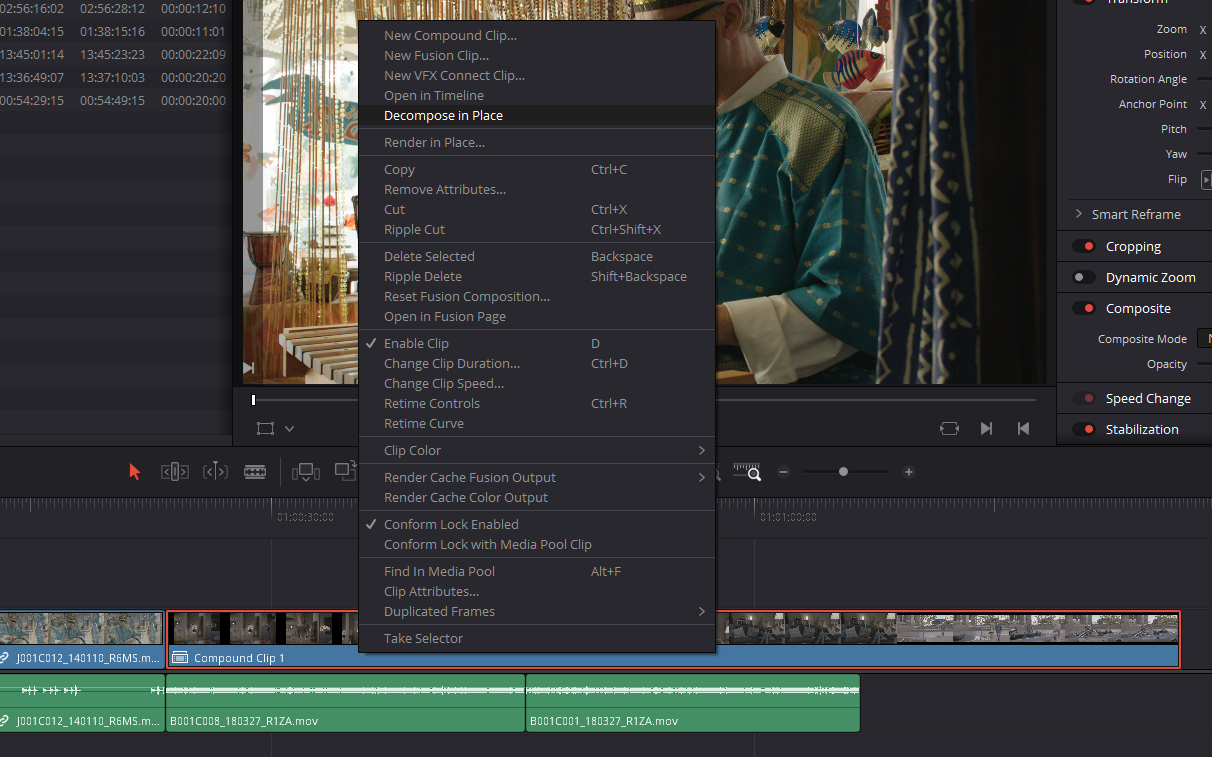Choose Delete Selected menu item
The height and width of the screenshot is (757, 1212).
[537, 256]
